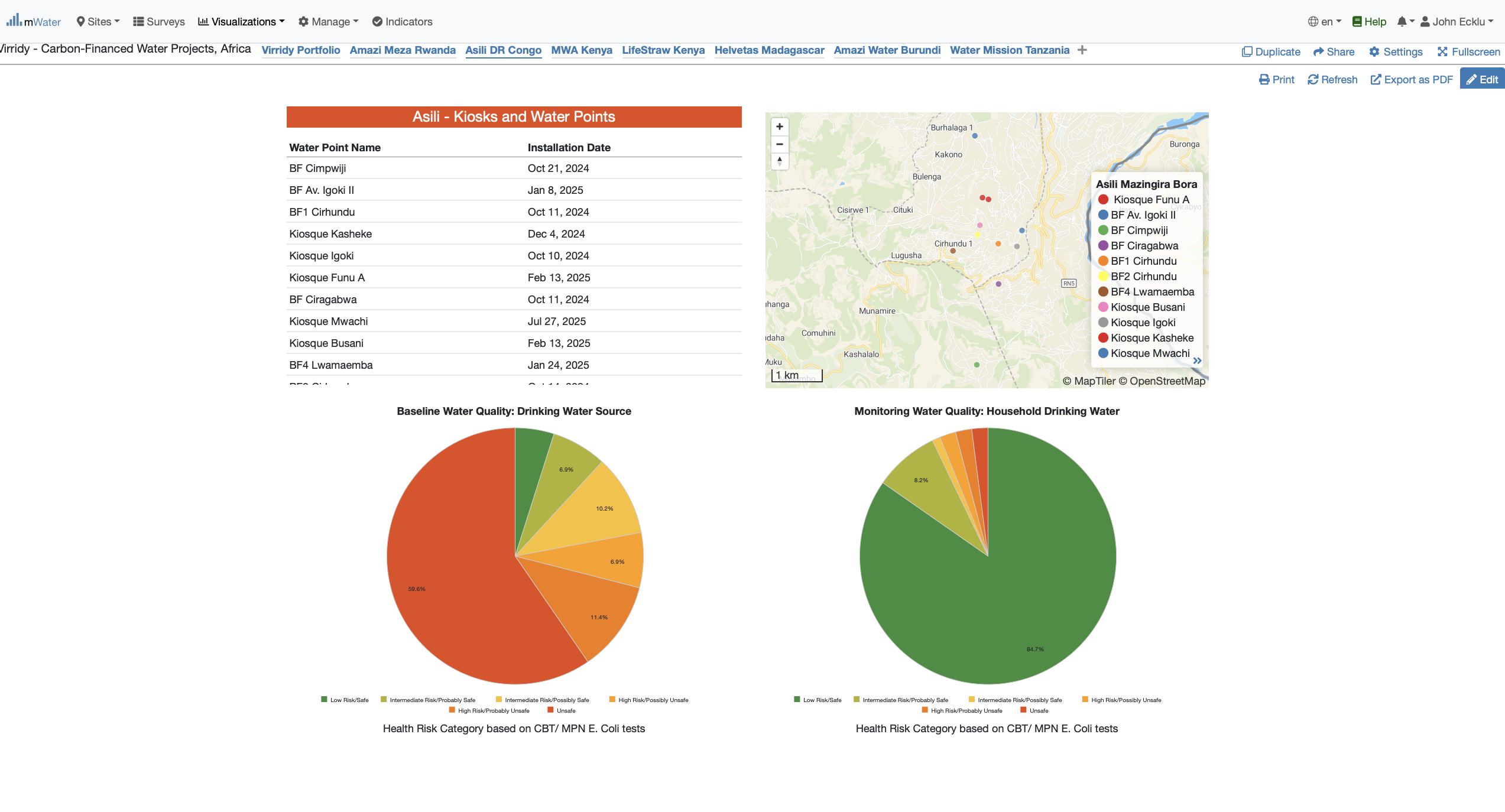This screenshot has height=812, width=1505.
Task: Open the Indicators page
Action: click(402, 21)
